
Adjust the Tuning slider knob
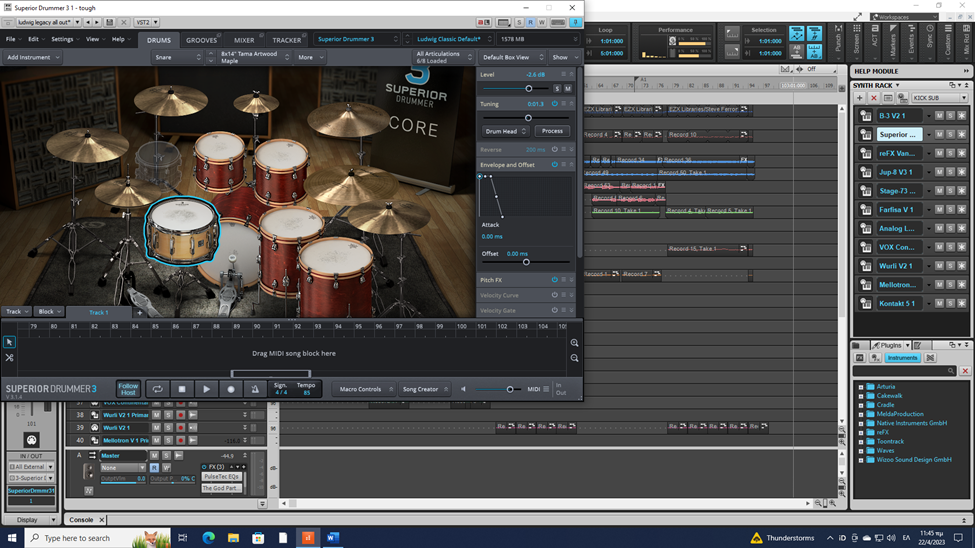[x=528, y=118]
